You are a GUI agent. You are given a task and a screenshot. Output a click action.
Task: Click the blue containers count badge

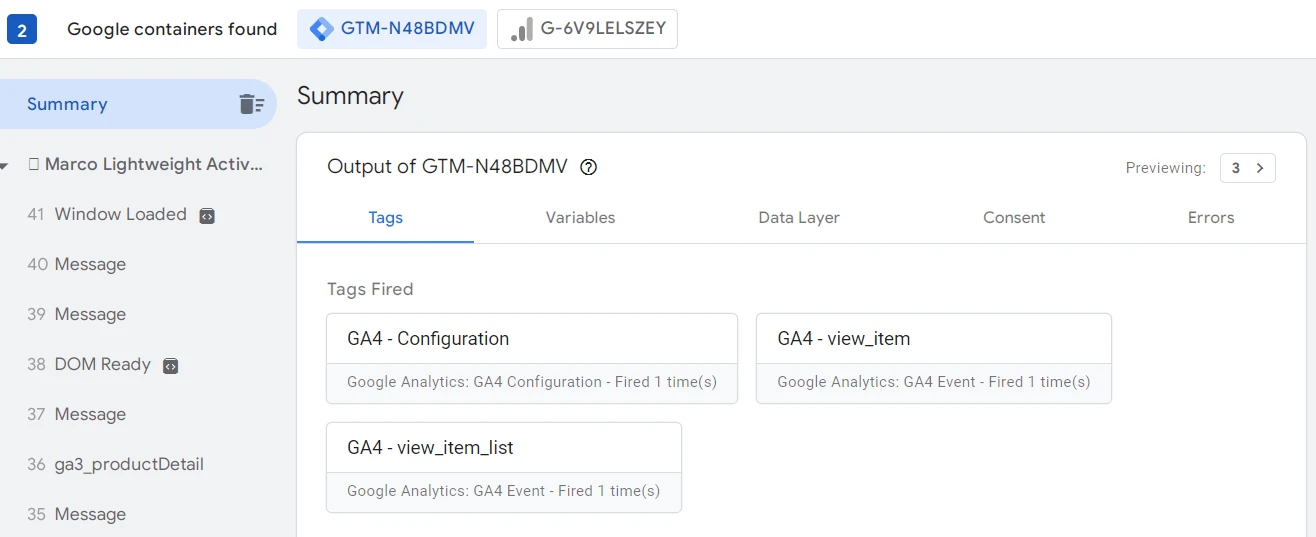pyautogui.click(x=22, y=30)
